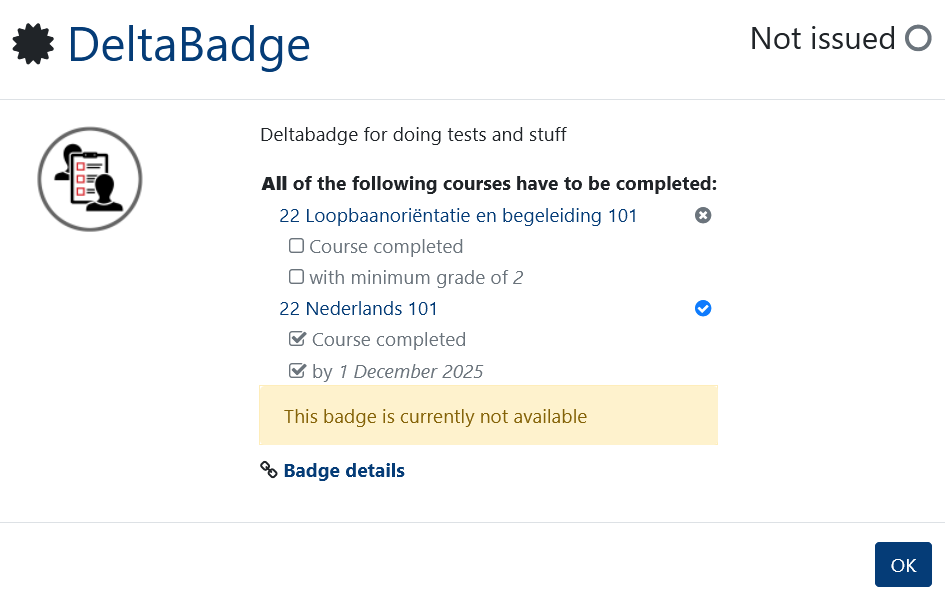Click the grey cross icon for Loopbaanoriëntatie course
Image resolution: width=945 pixels, height=598 pixels.
pos(703,215)
